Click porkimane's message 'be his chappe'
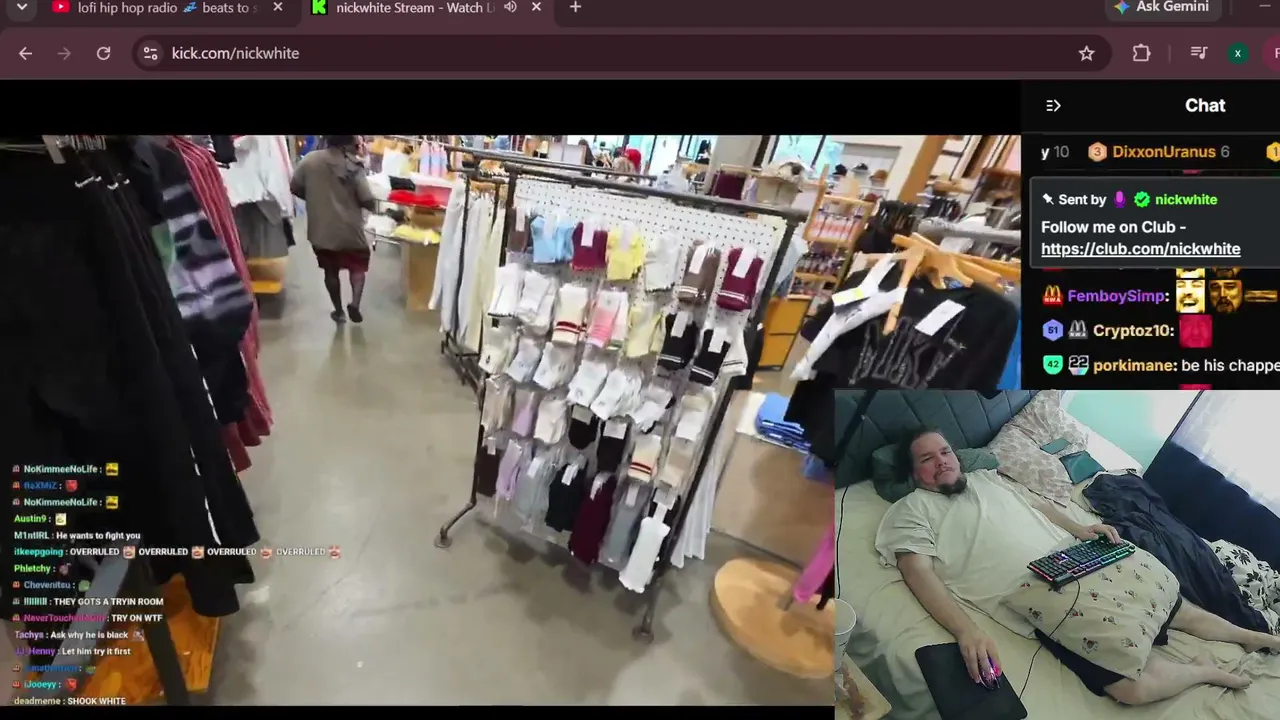The height and width of the screenshot is (720, 1280). click(1230, 366)
